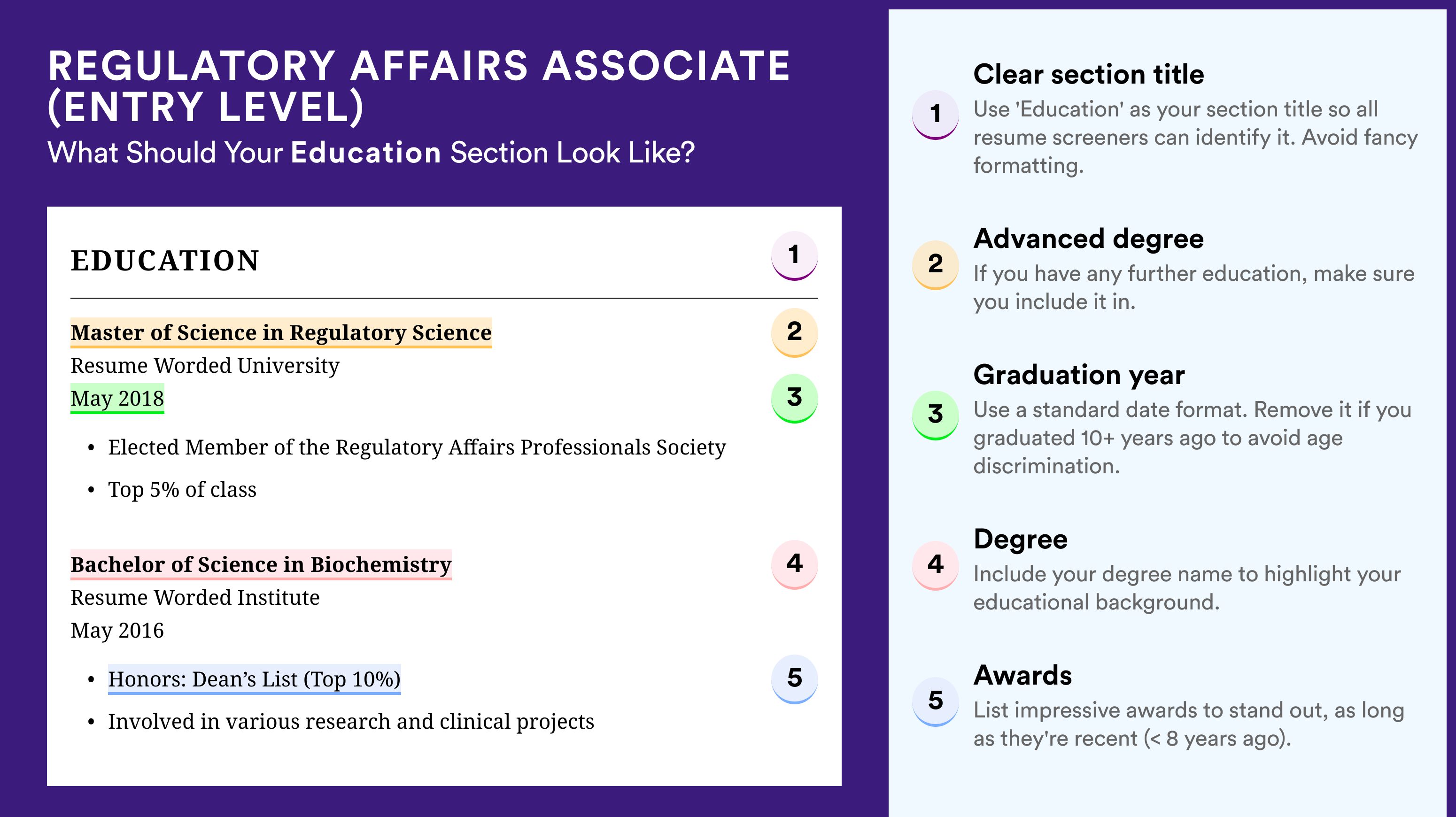
Task: Click green badge 3 beside May 2018
Action: click(794, 398)
